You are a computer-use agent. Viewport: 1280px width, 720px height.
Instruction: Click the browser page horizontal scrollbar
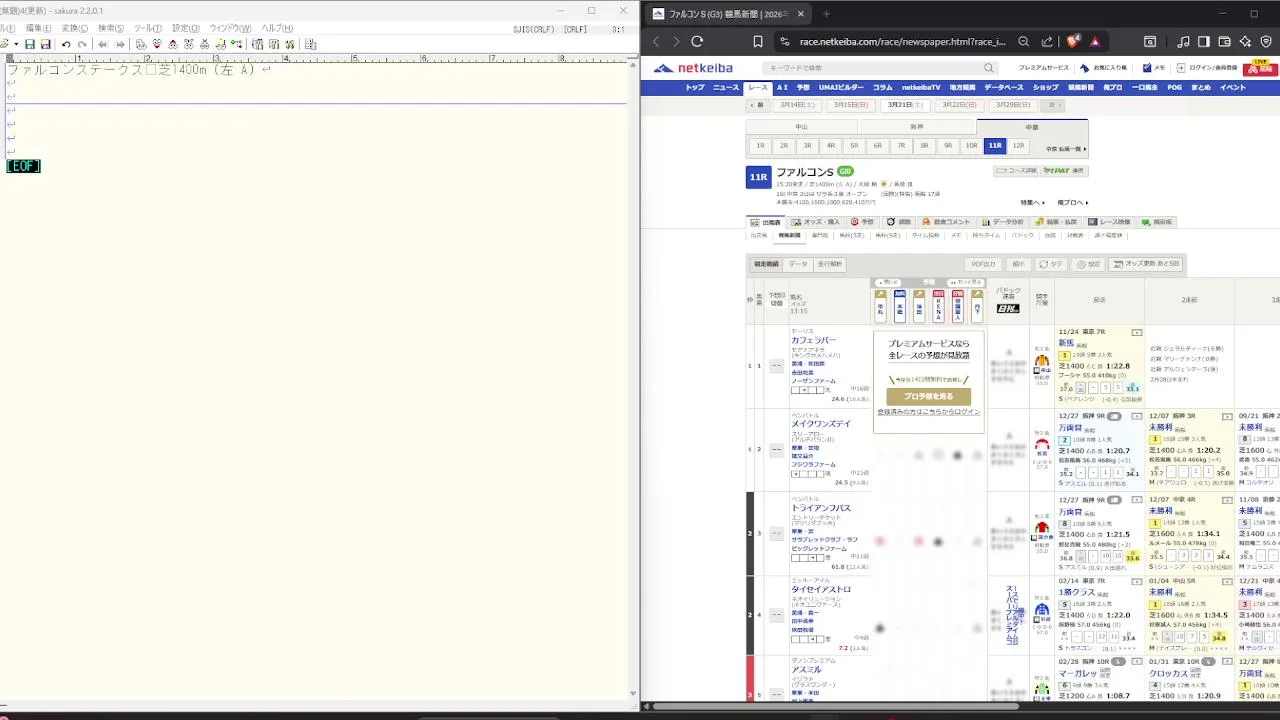tap(835, 706)
